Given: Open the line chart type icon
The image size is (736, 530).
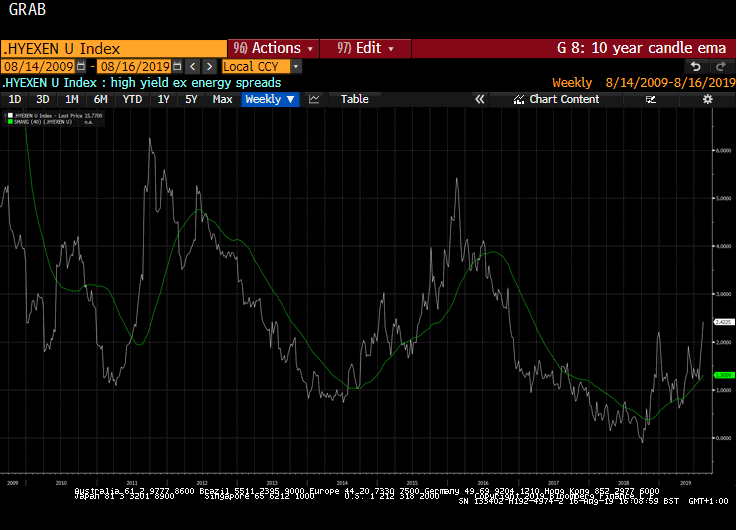Looking at the screenshot, I should coord(314,99).
